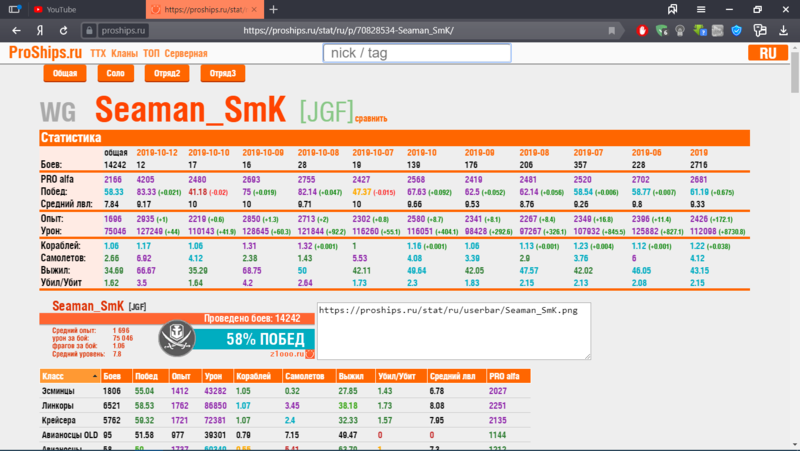Click the Эсминцы row label
This screenshot has width=800, height=451.
58,391
